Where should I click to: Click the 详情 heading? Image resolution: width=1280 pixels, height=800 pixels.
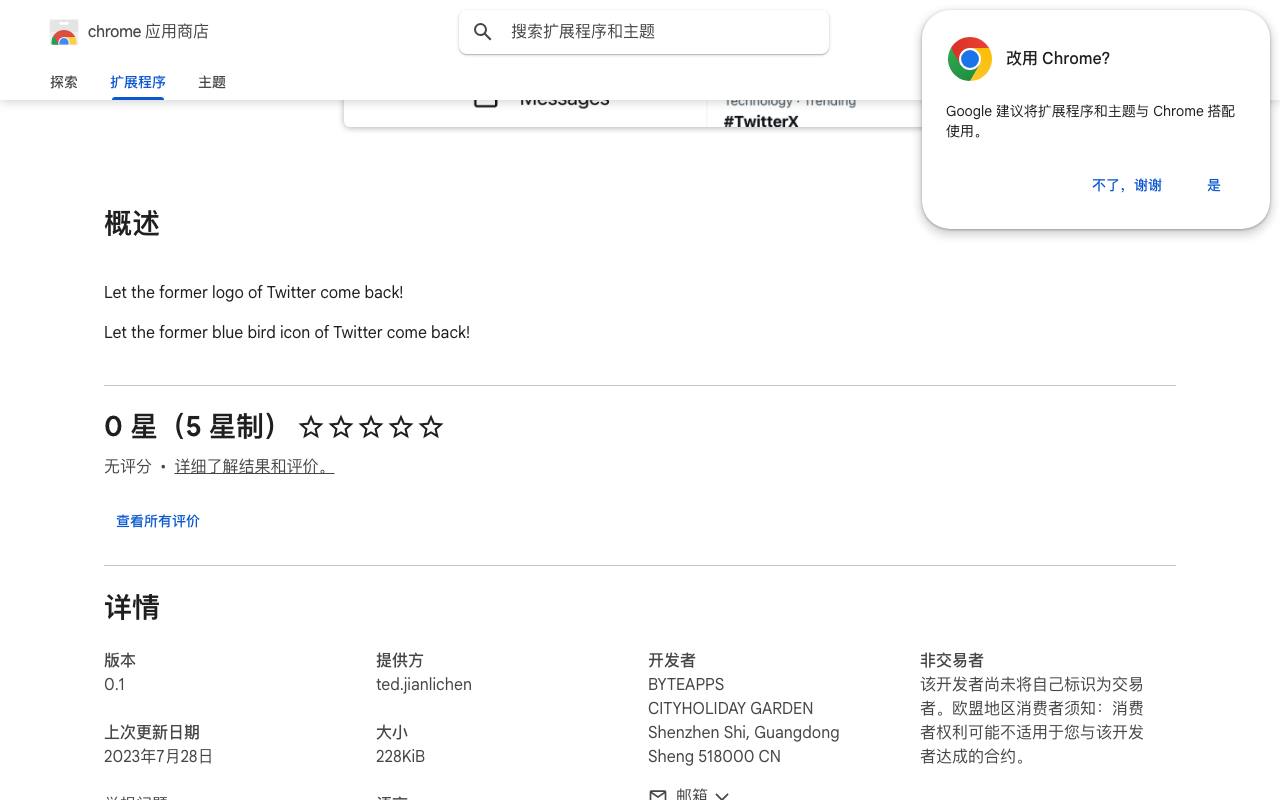coord(132,608)
